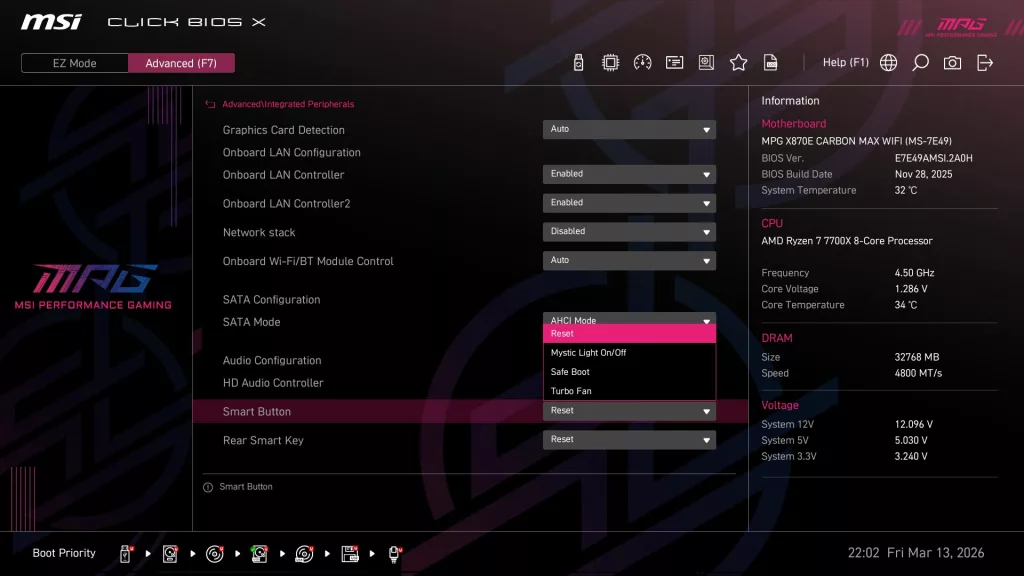The image size is (1024, 576).
Task: Open the Favorites star icon
Action: pyautogui.click(x=738, y=62)
